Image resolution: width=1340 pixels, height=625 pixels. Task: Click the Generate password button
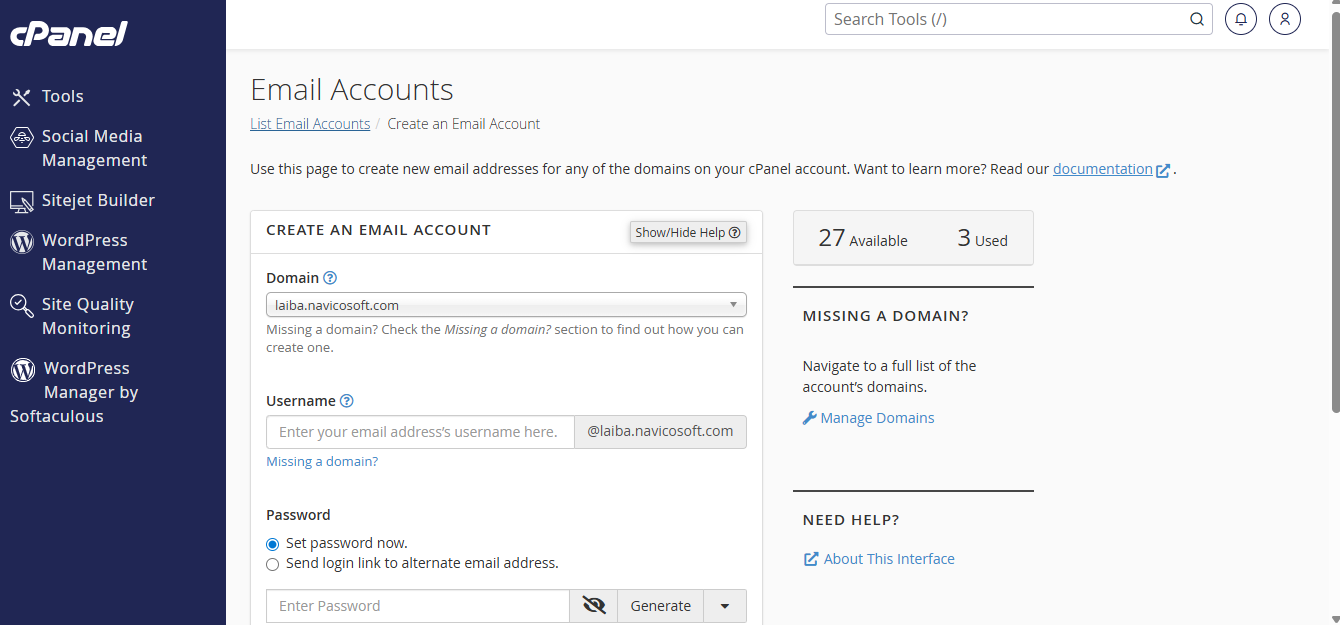[x=660, y=606]
